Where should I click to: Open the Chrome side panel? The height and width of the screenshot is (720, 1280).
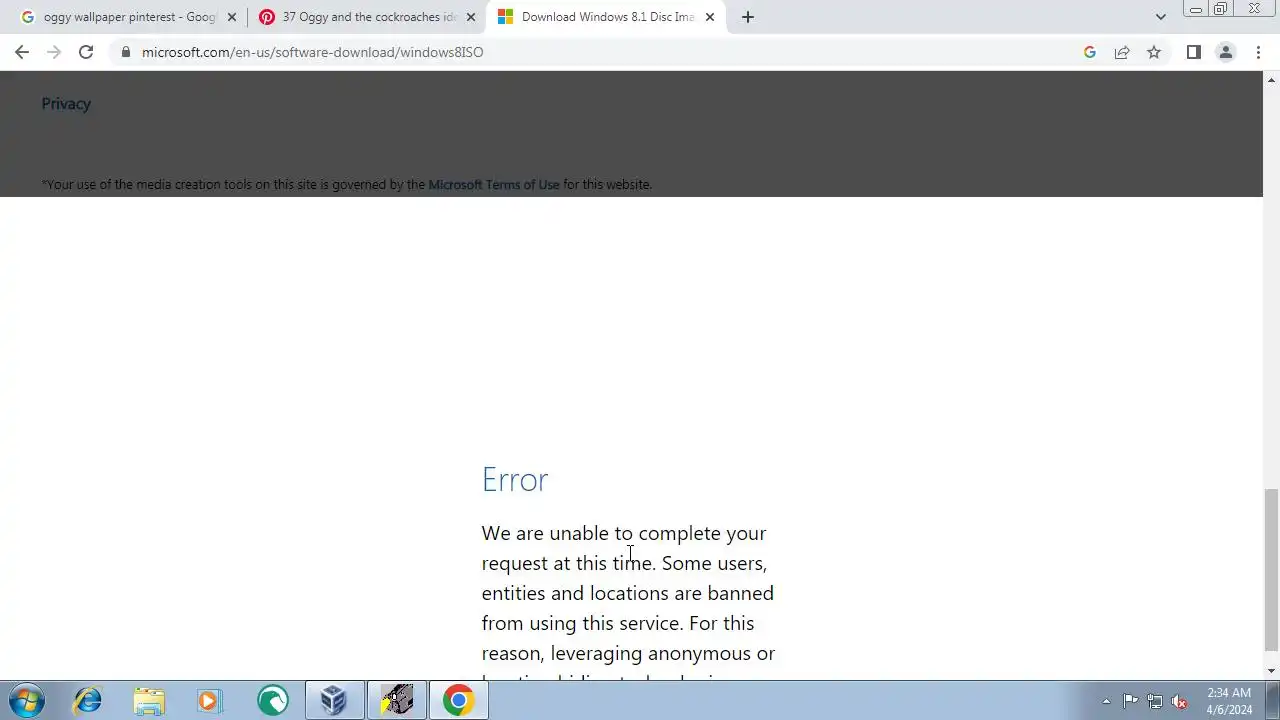1193,52
